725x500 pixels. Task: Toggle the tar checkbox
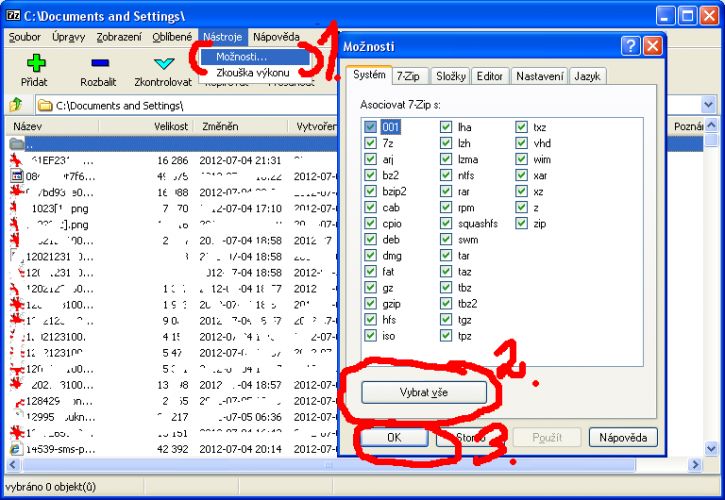(x=446, y=255)
